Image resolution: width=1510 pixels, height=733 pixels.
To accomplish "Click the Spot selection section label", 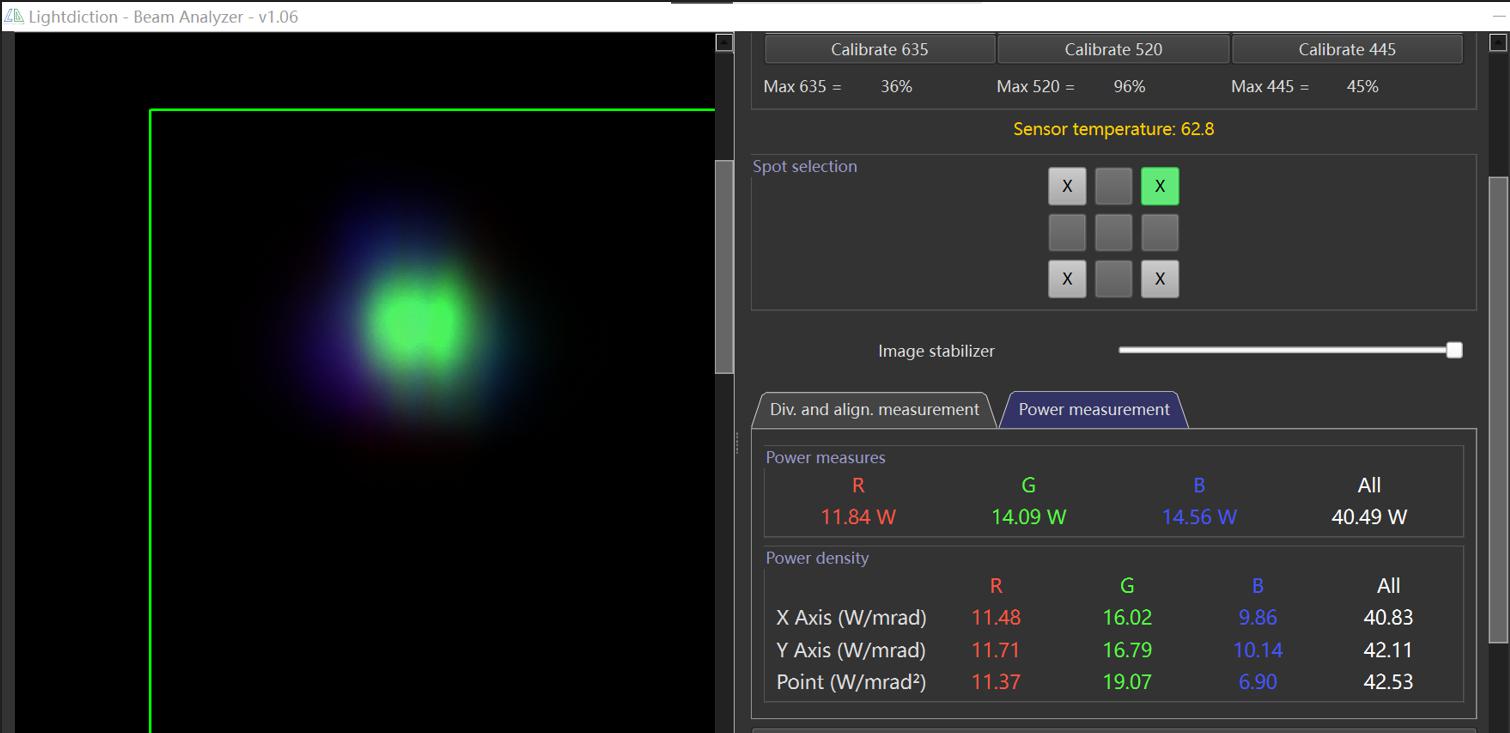I will click(x=805, y=166).
